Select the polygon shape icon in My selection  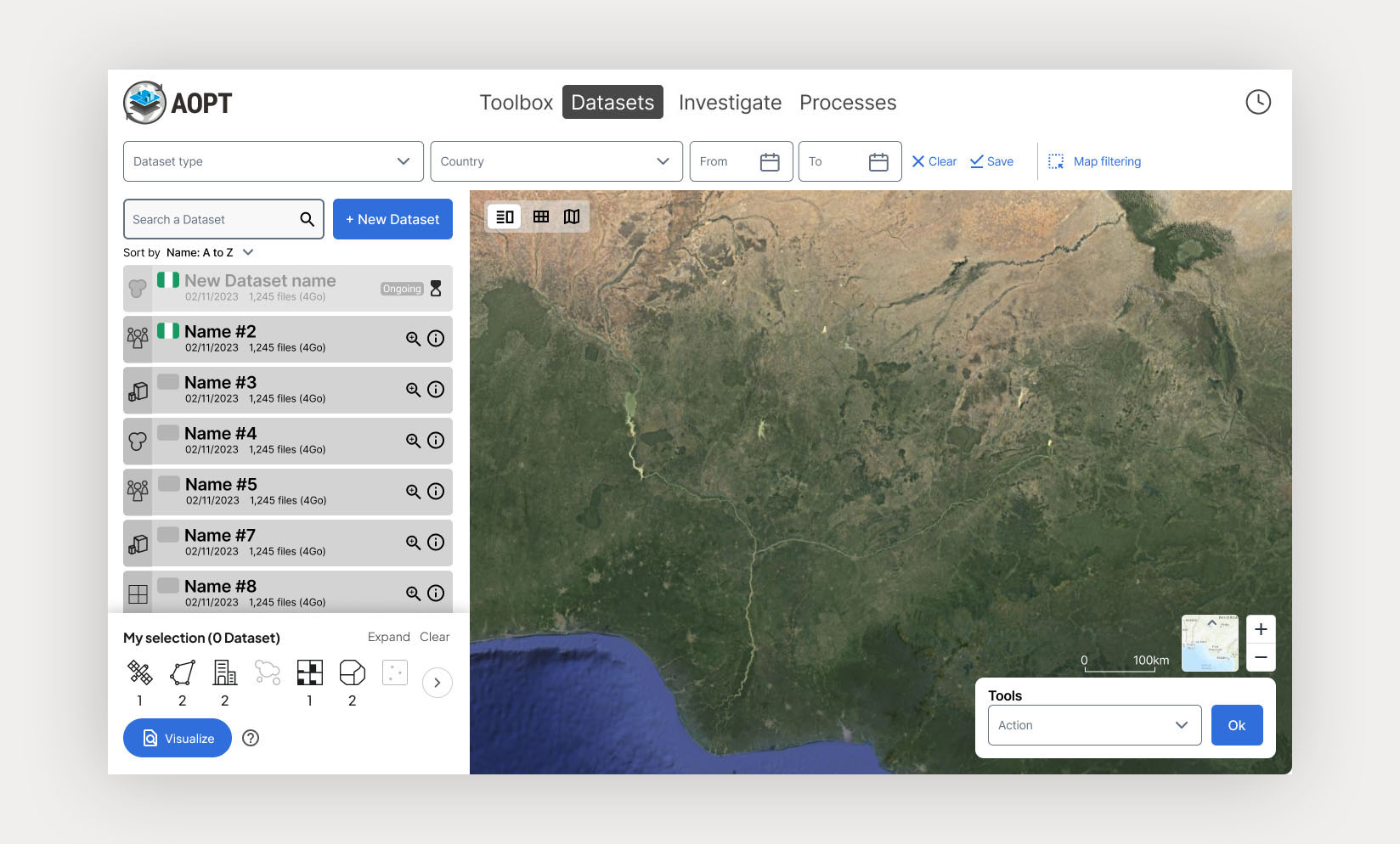(x=183, y=672)
